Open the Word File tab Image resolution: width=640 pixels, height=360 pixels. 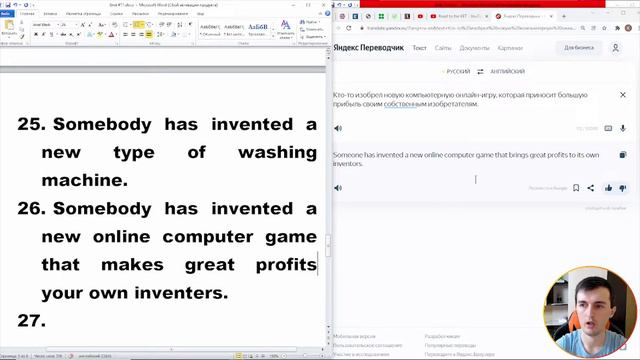coord(7,13)
